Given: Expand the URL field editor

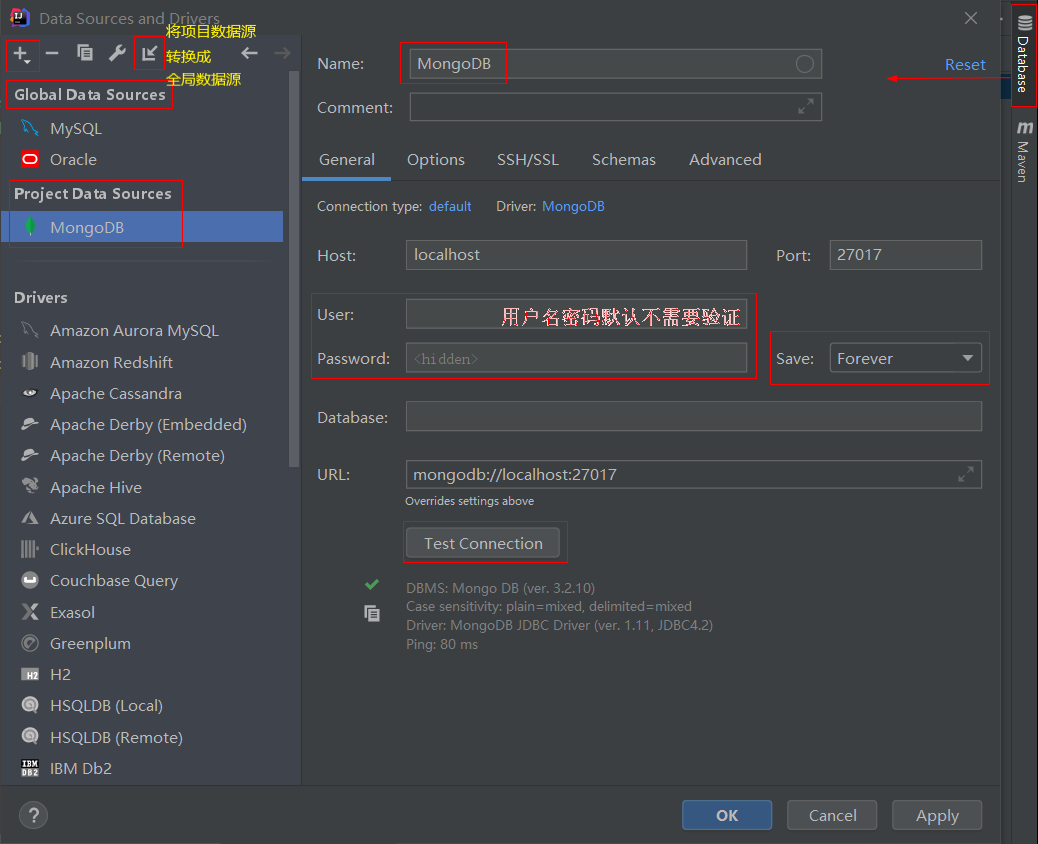Looking at the screenshot, I should 966,475.
